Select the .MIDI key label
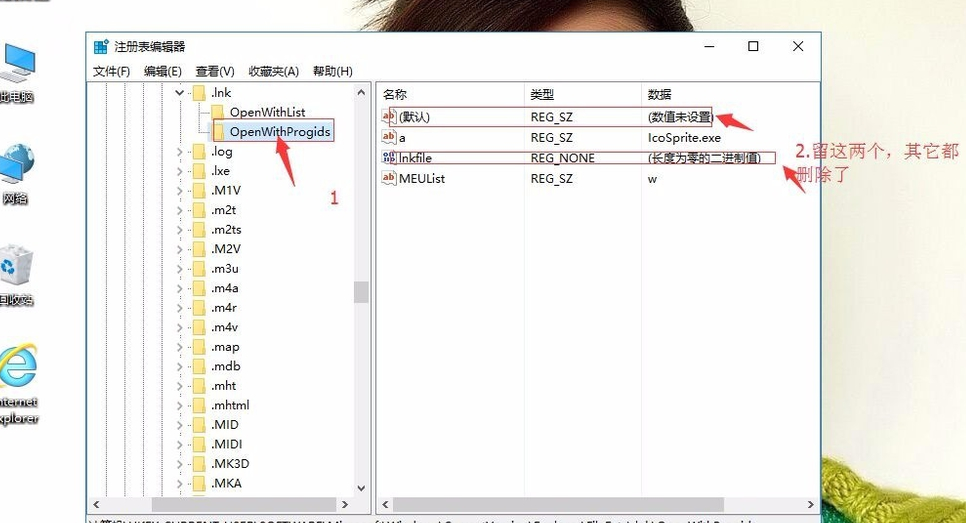 pos(227,444)
